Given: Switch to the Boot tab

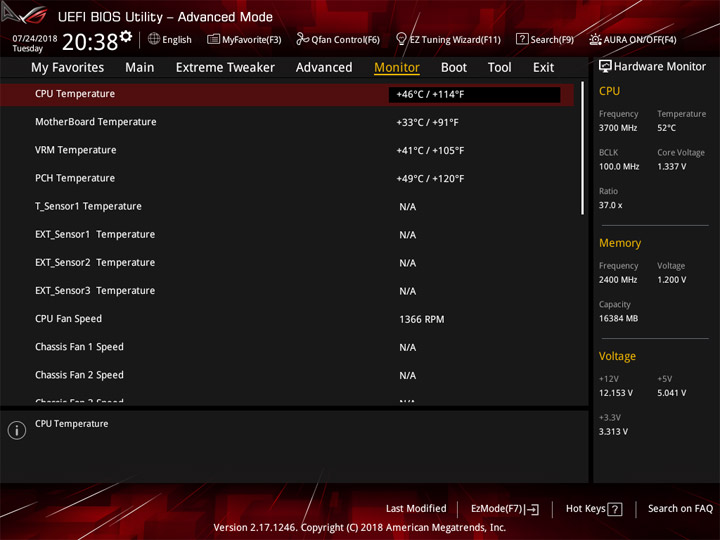Looking at the screenshot, I should pos(454,68).
